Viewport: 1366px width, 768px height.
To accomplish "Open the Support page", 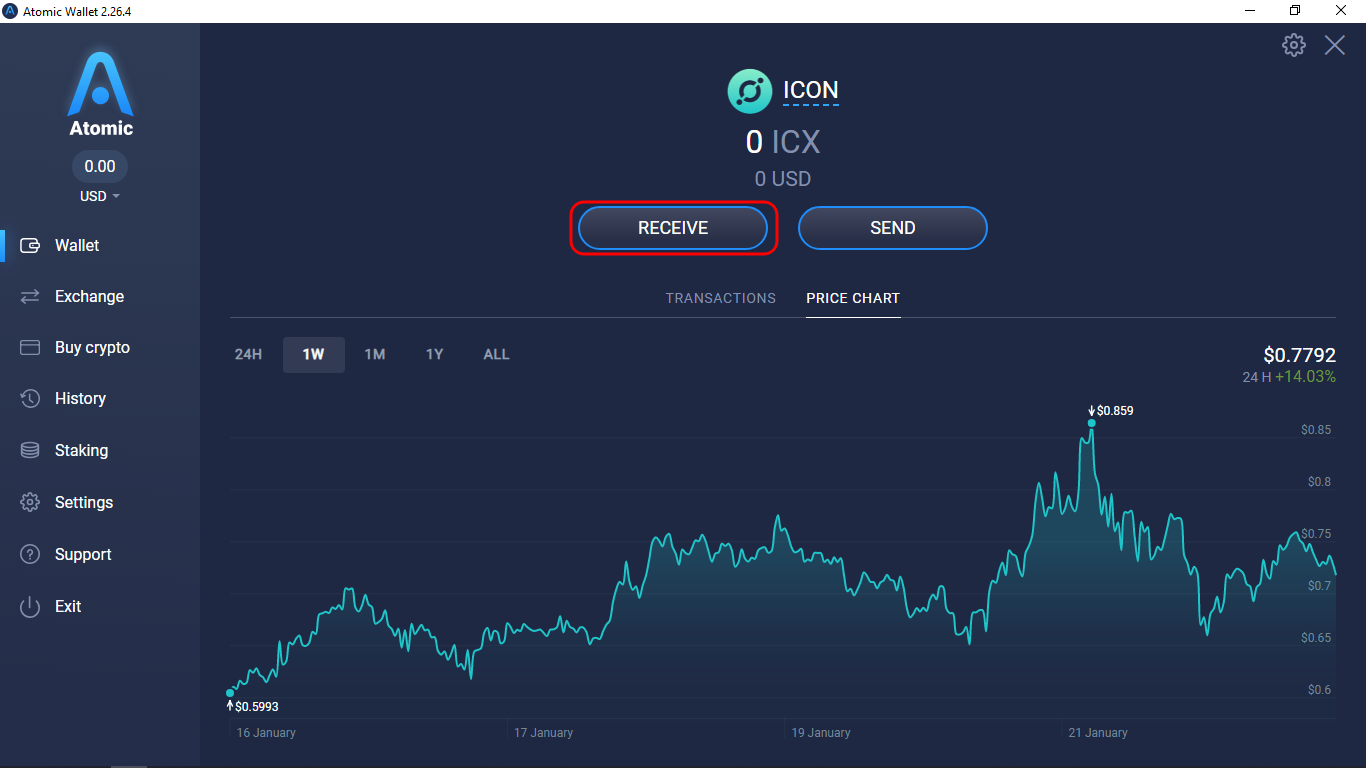I will (x=83, y=554).
